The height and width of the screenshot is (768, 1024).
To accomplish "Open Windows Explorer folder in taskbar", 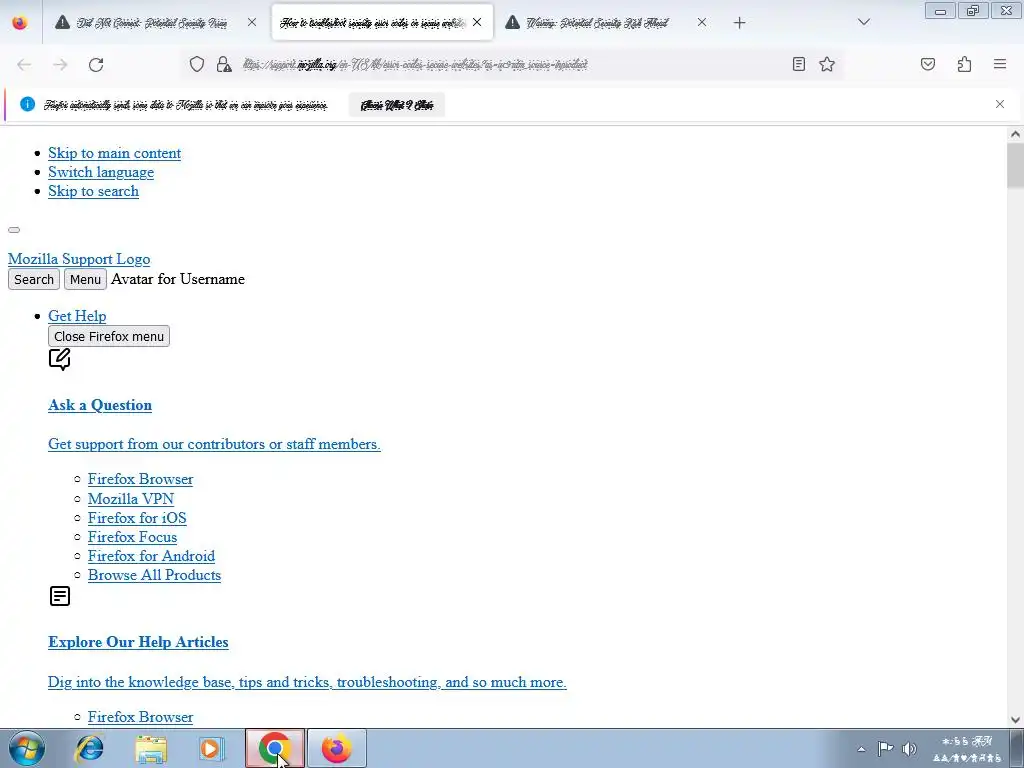I will (x=151, y=748).
